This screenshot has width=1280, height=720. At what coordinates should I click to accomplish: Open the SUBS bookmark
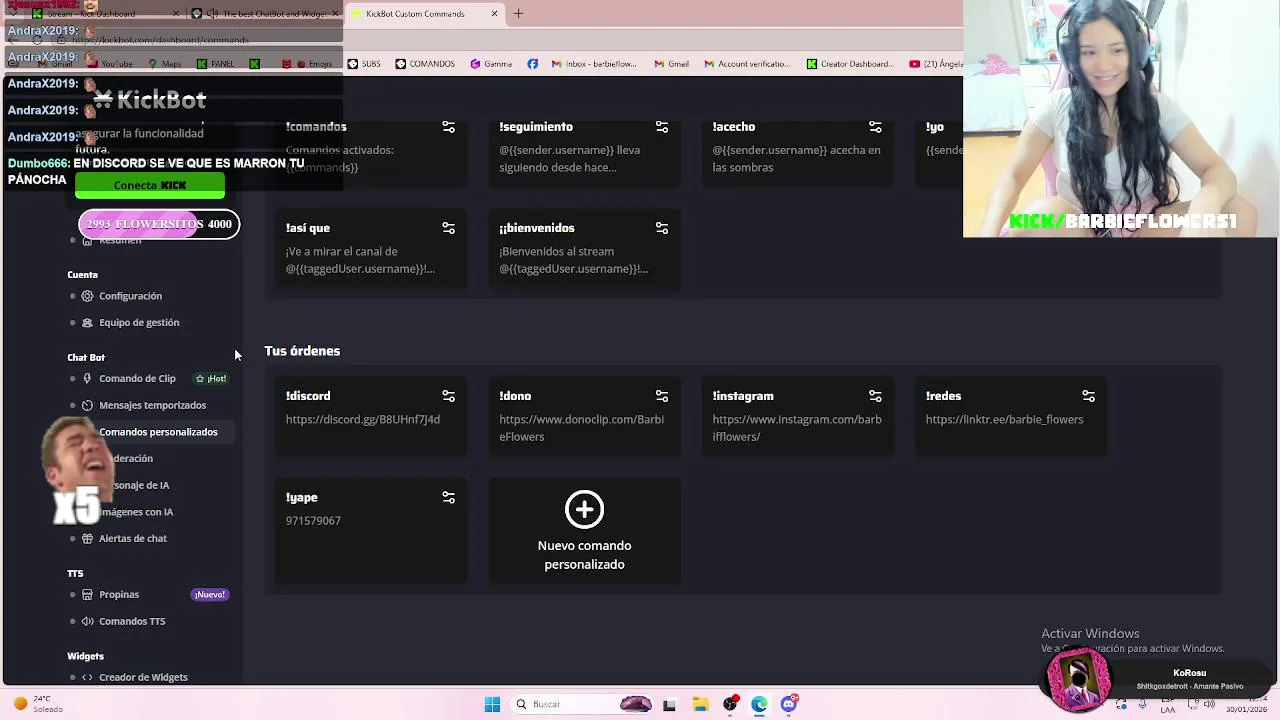(x=364, y=64)
